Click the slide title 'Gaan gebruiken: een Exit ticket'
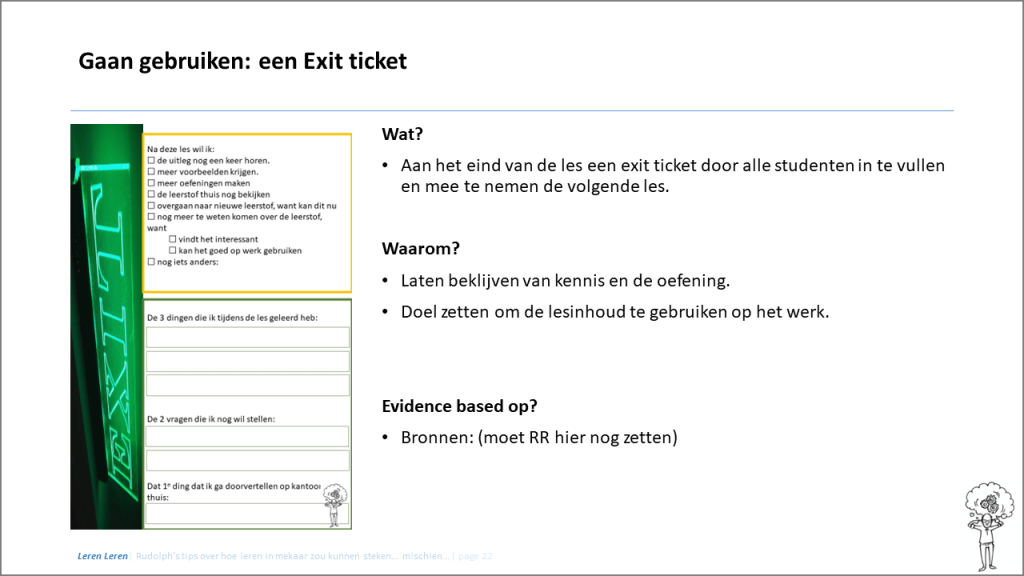Image resolution: width=1024 pixels, height=576 pixels. click(x=243, y=62)
